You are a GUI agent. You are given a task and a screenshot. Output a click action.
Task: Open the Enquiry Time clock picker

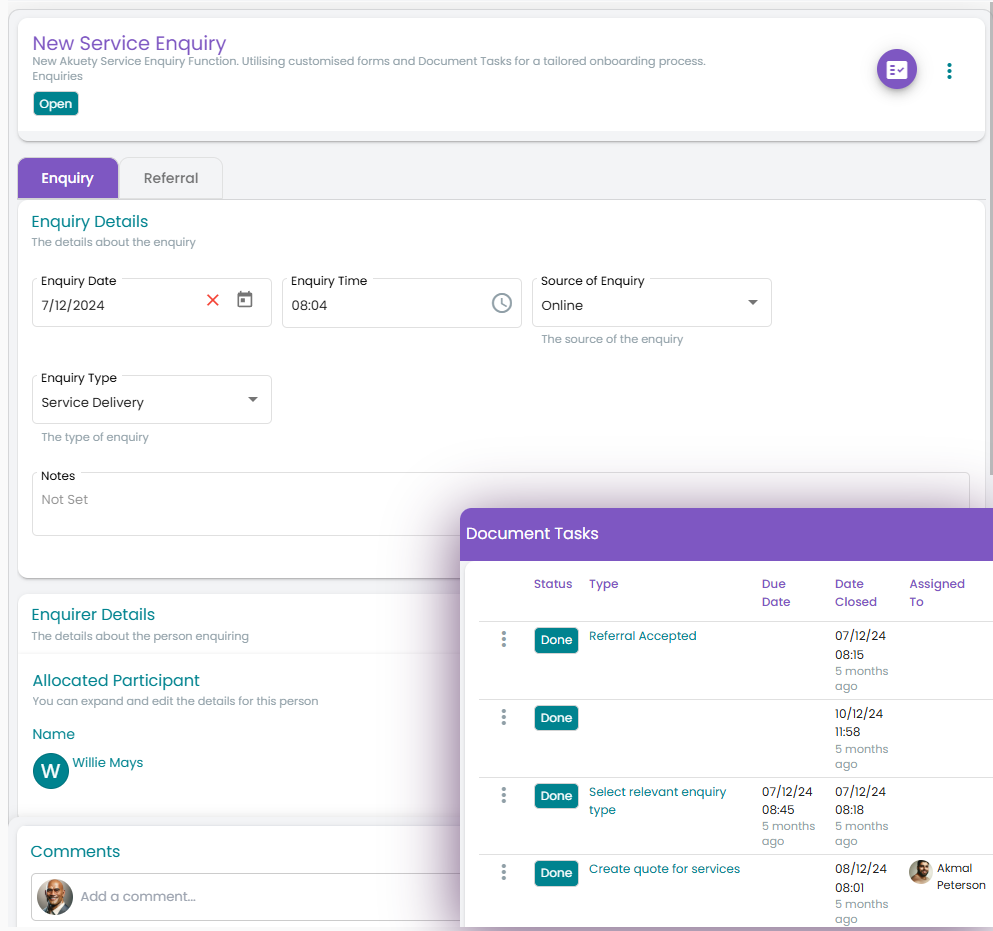502,303
